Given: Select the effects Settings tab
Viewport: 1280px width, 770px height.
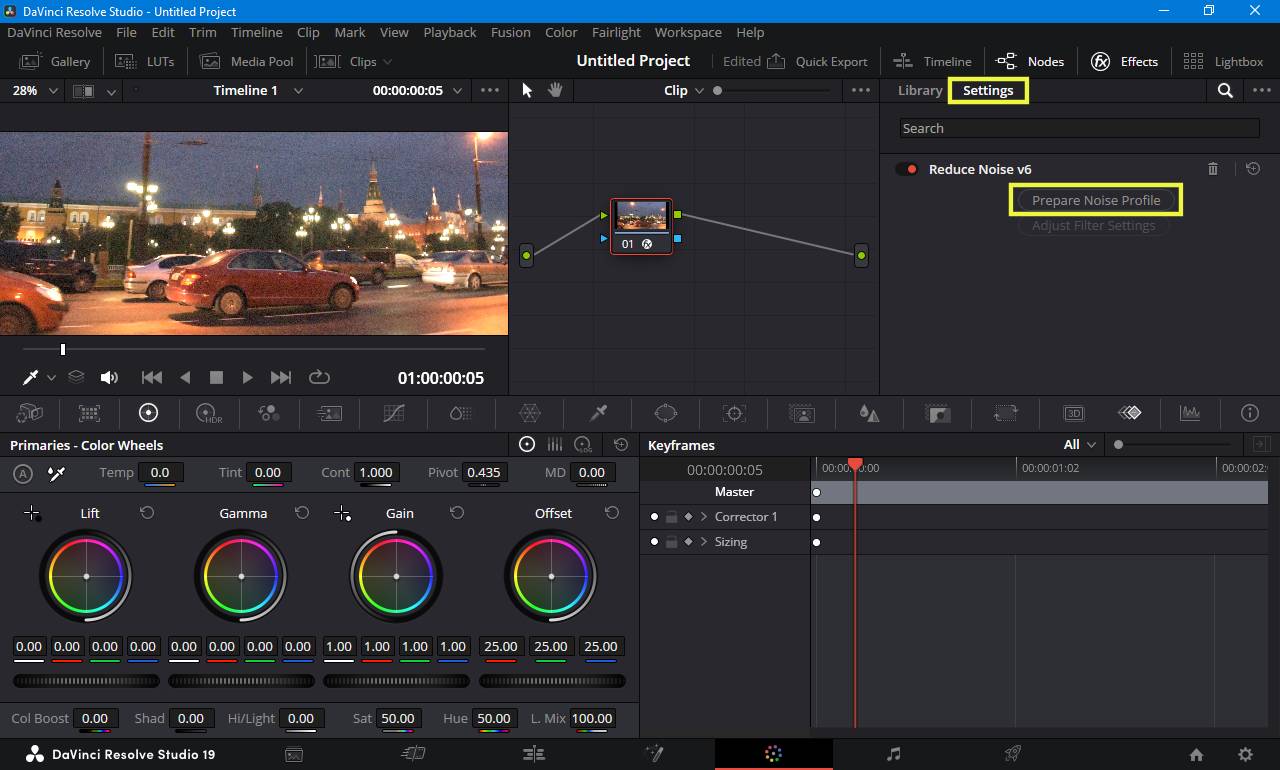Looking at the screenshot, I should point(988,90).
